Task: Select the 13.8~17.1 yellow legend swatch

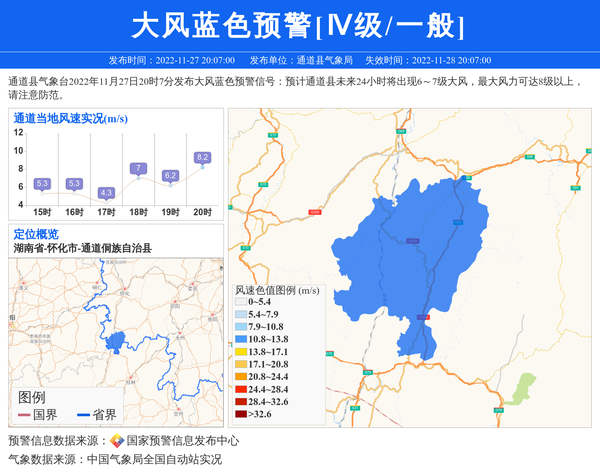Action: coord(241,352)
